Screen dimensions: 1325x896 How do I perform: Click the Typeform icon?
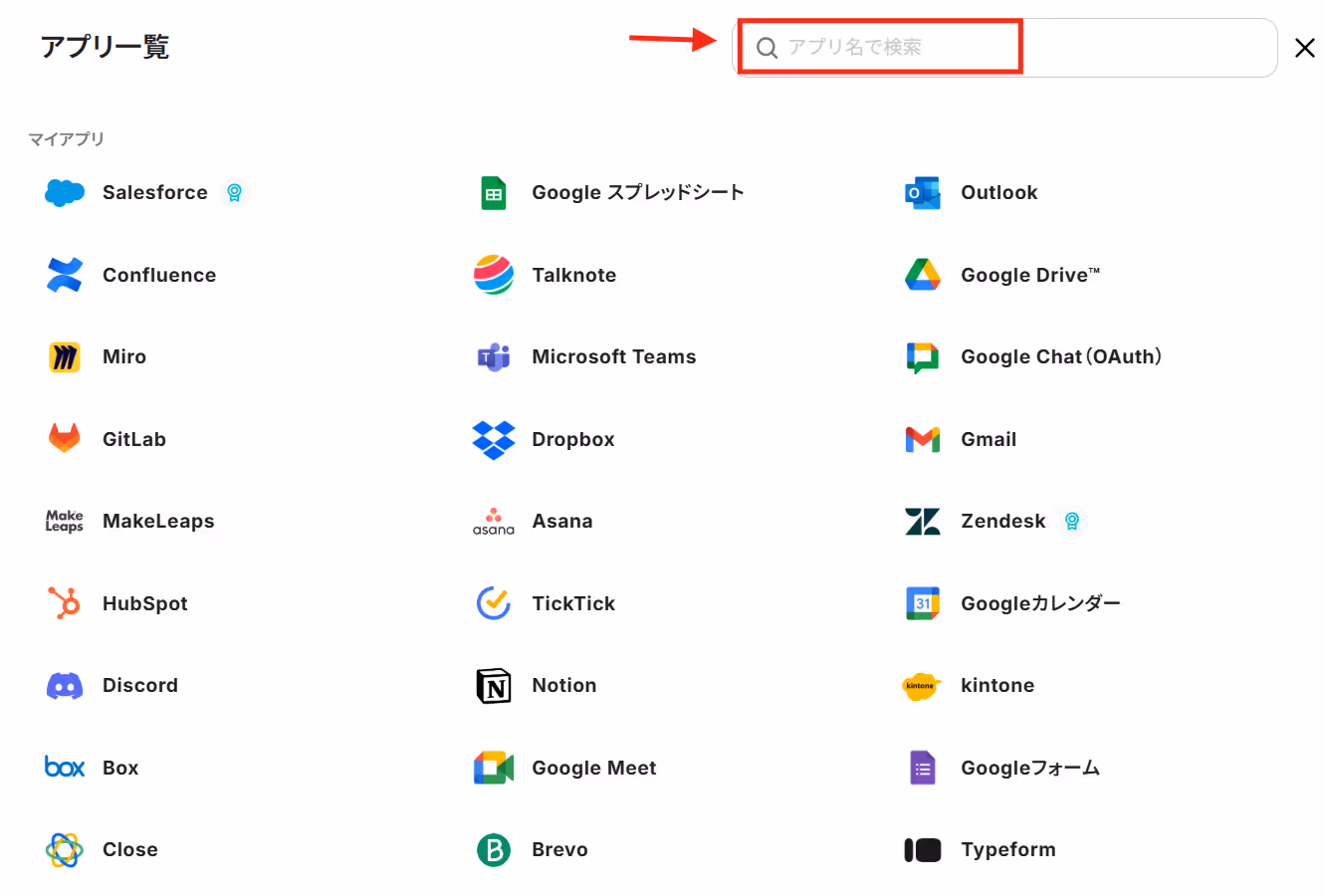(x=923, y=850)
